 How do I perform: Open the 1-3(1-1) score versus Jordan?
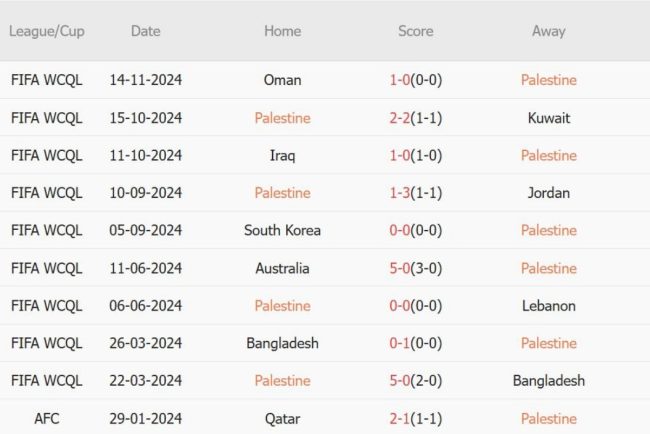[415, 193]
